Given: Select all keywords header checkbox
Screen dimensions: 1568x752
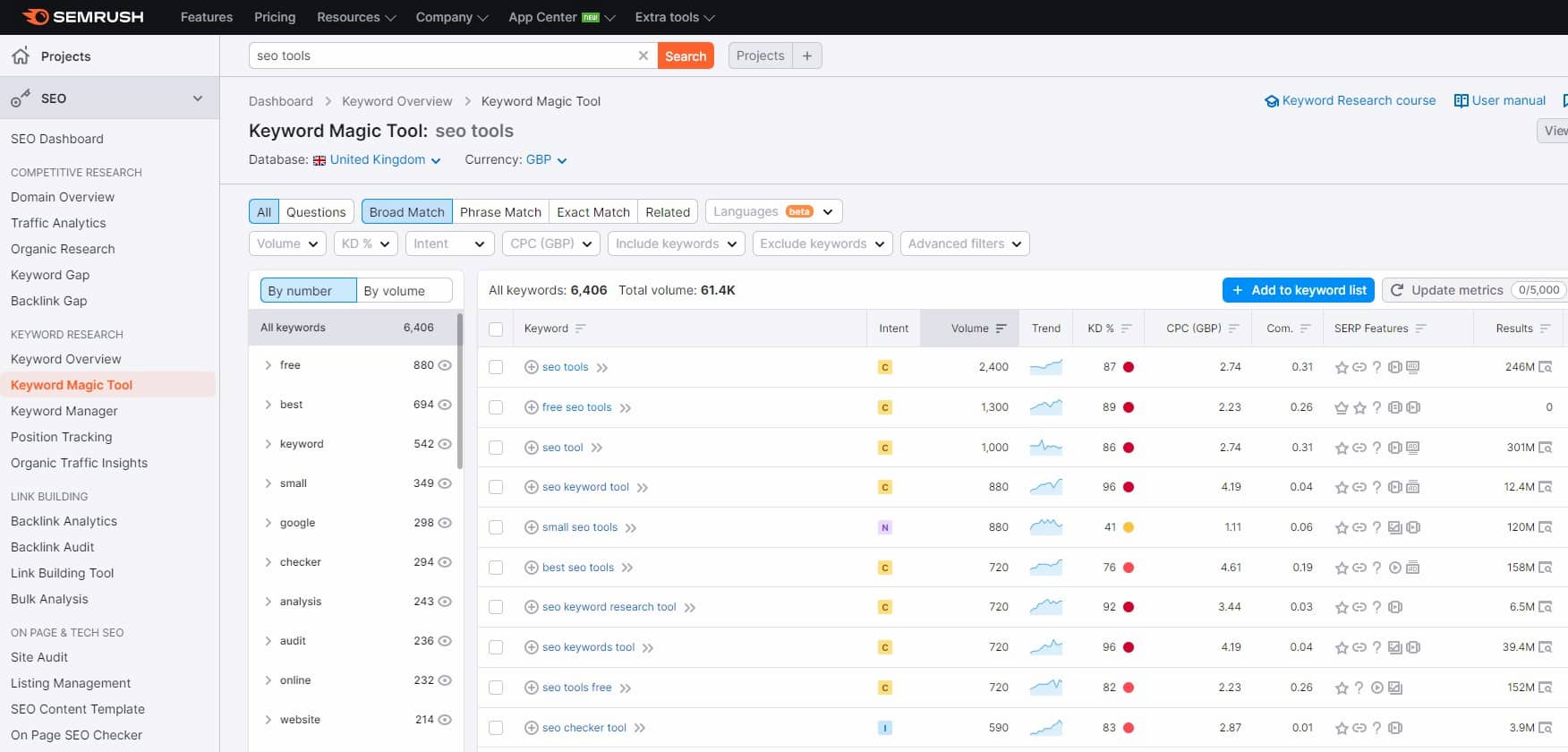Looking at the screenshot, I should pos(496,329).
